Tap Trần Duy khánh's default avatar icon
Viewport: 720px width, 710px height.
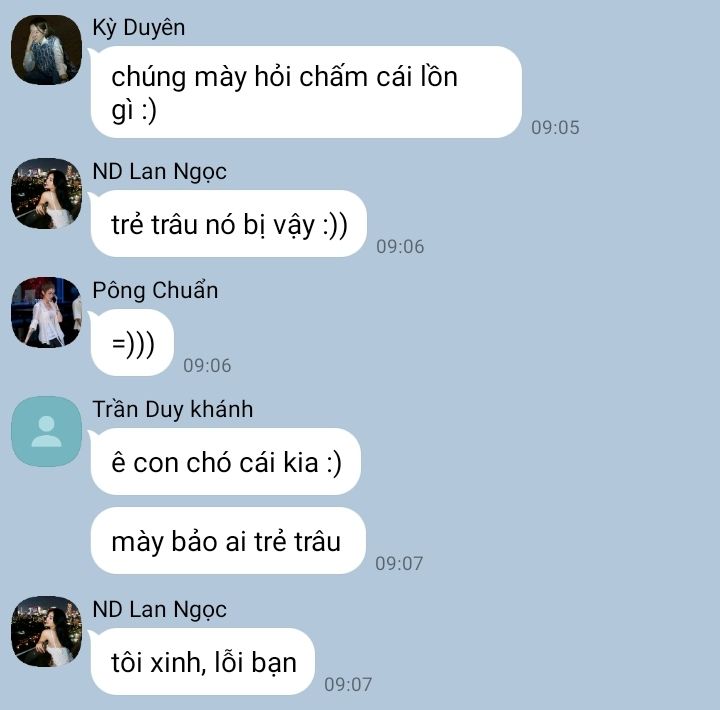coord(46,431)
